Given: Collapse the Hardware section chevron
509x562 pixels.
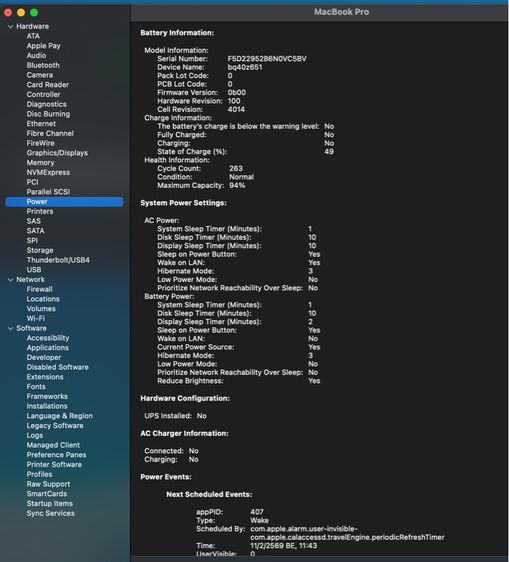Looking at the screenshot, I should [10, 27].
